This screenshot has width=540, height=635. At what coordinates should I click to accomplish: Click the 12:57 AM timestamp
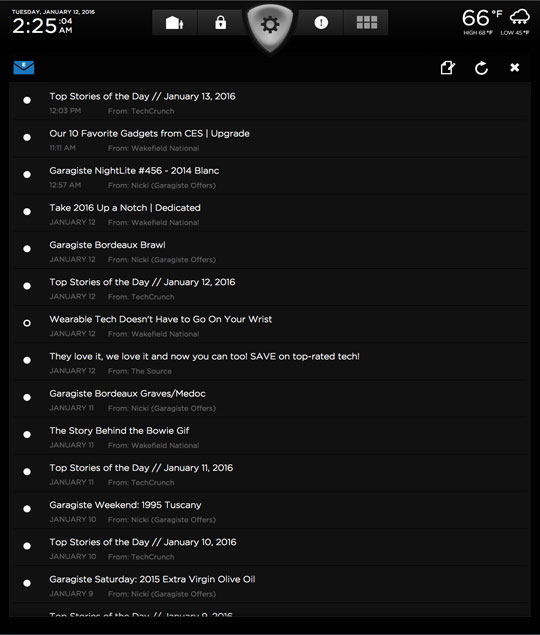(65, 185)
